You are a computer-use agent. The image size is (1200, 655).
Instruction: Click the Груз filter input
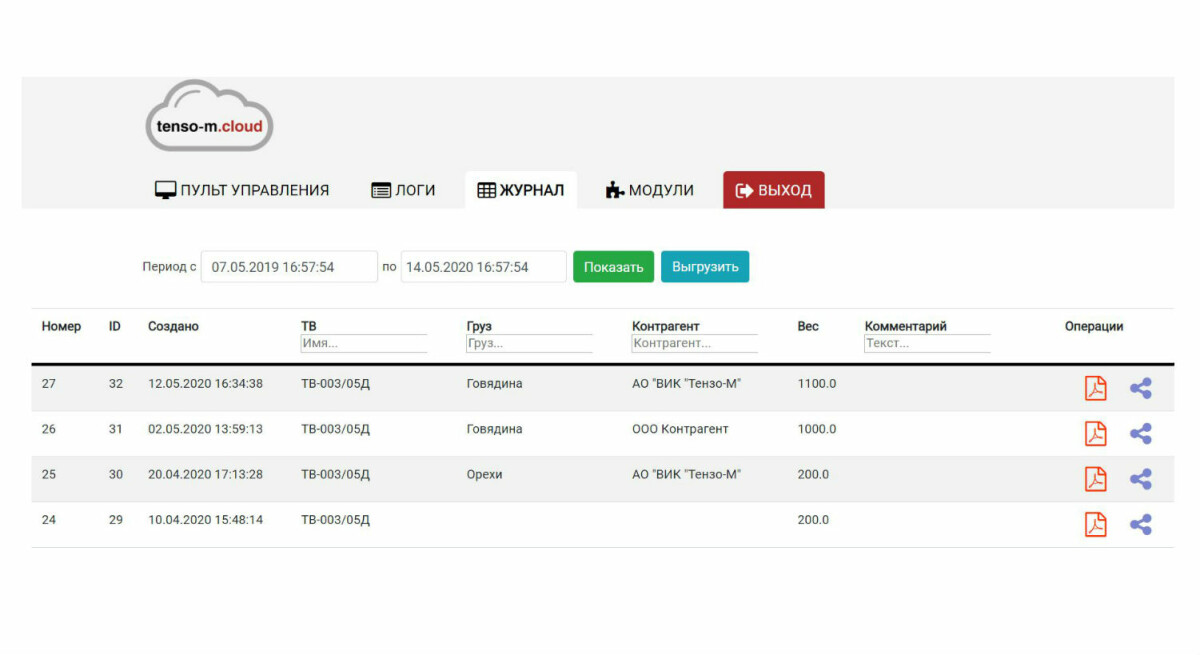[529, 343]
